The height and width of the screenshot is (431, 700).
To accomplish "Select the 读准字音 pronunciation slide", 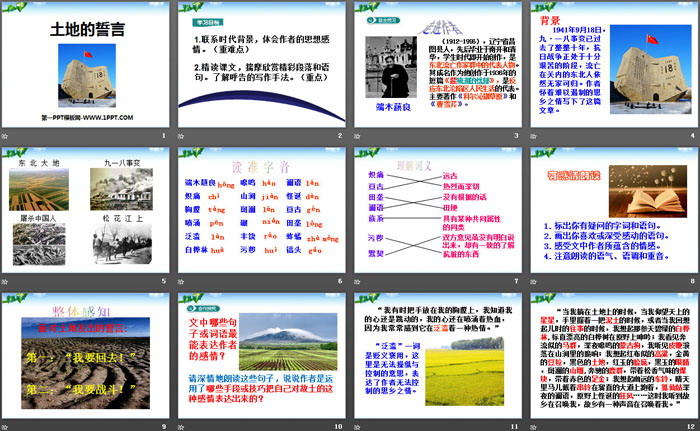I will (263, 208).
